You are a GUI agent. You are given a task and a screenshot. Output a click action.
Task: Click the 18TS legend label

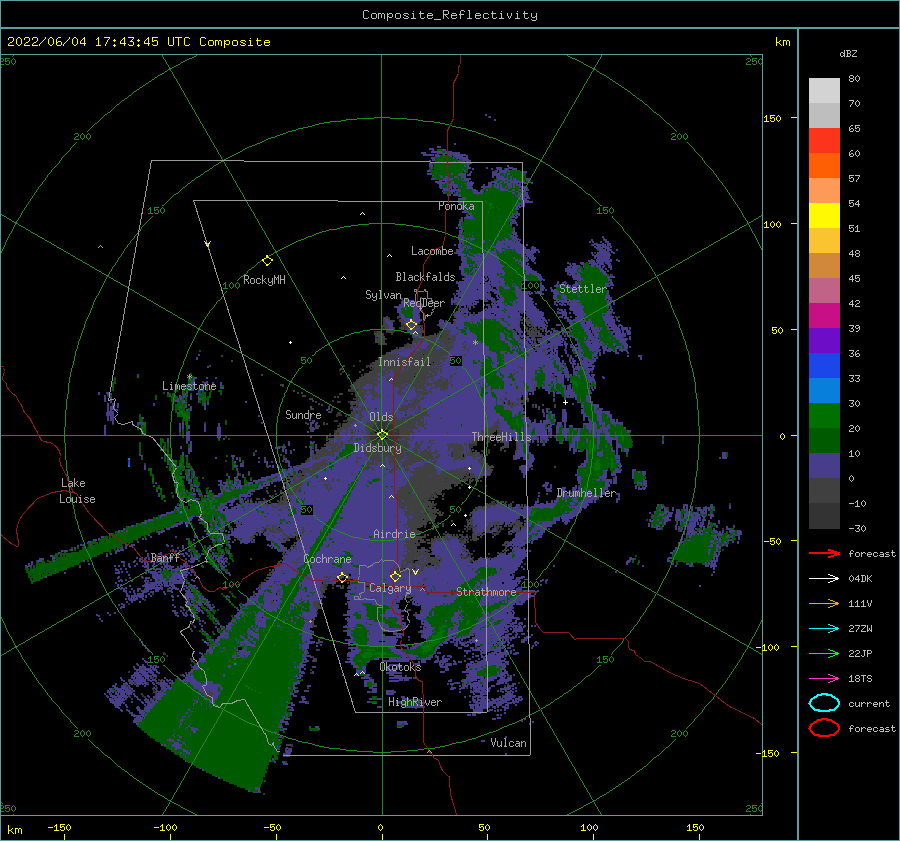(860, 679)
